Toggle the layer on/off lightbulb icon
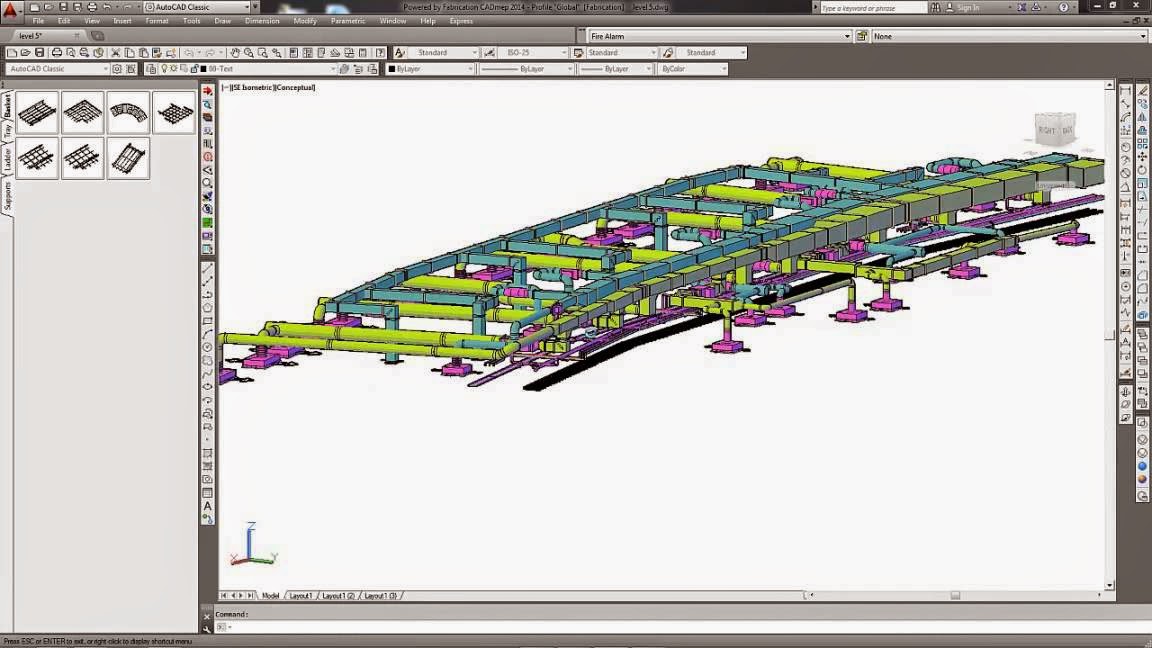Image resolution: width=1152 pixels, height=648 pixels. [164, 69]
